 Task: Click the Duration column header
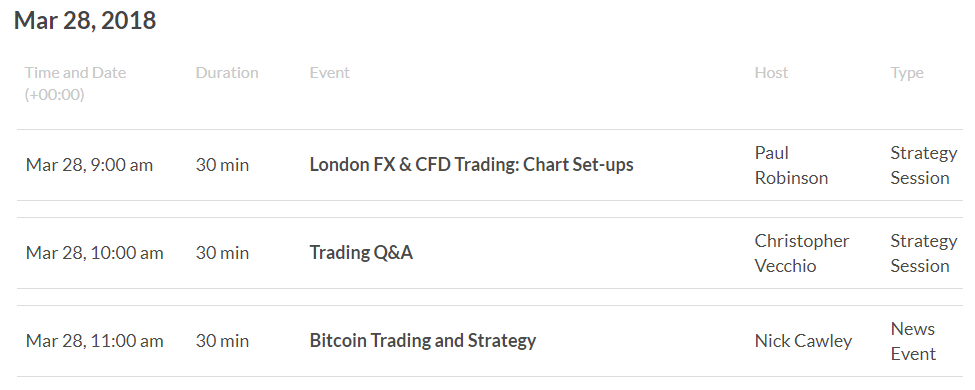point(227,73)
